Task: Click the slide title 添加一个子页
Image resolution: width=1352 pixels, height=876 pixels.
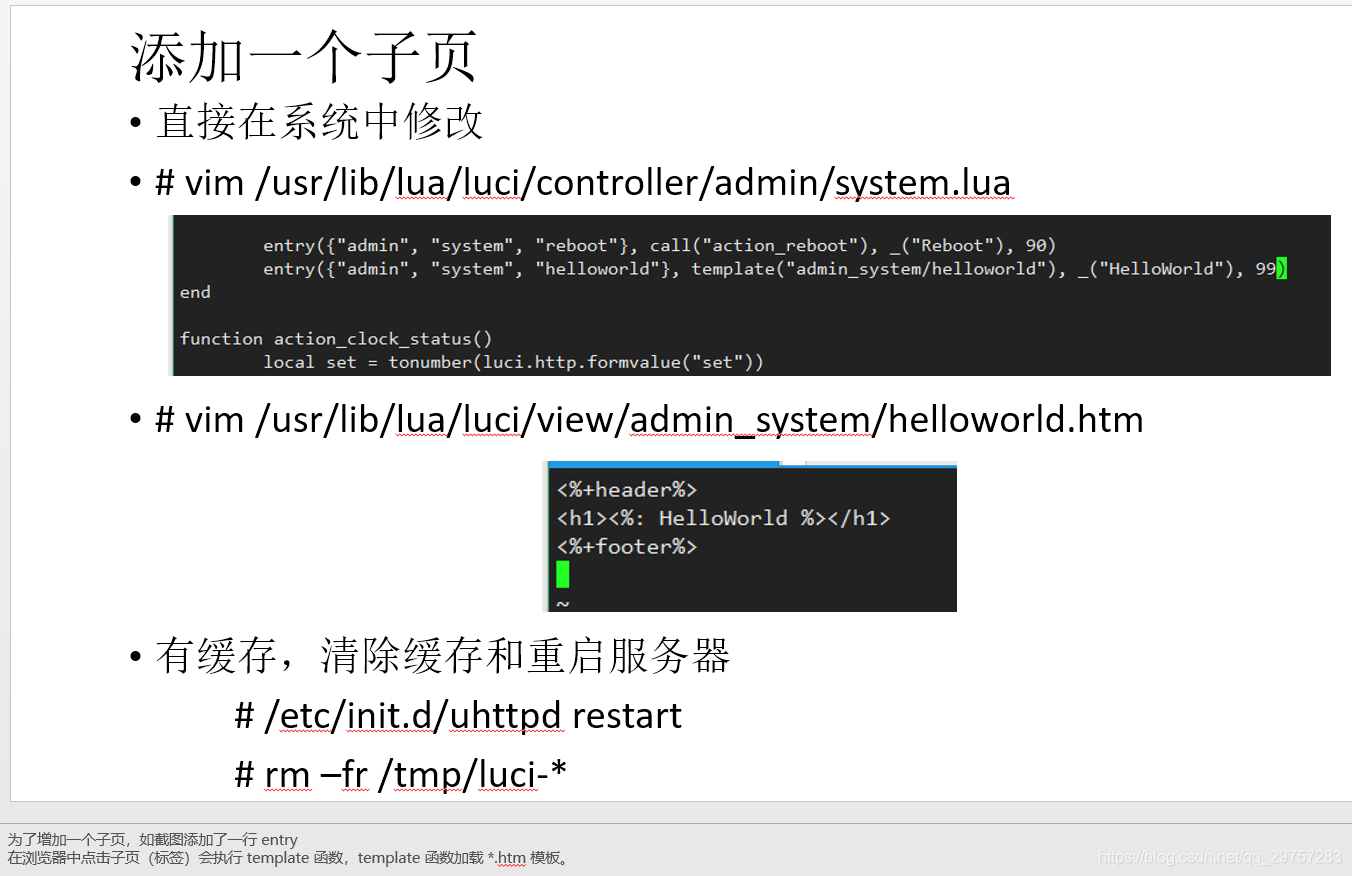Action: [x=302, y=55]
